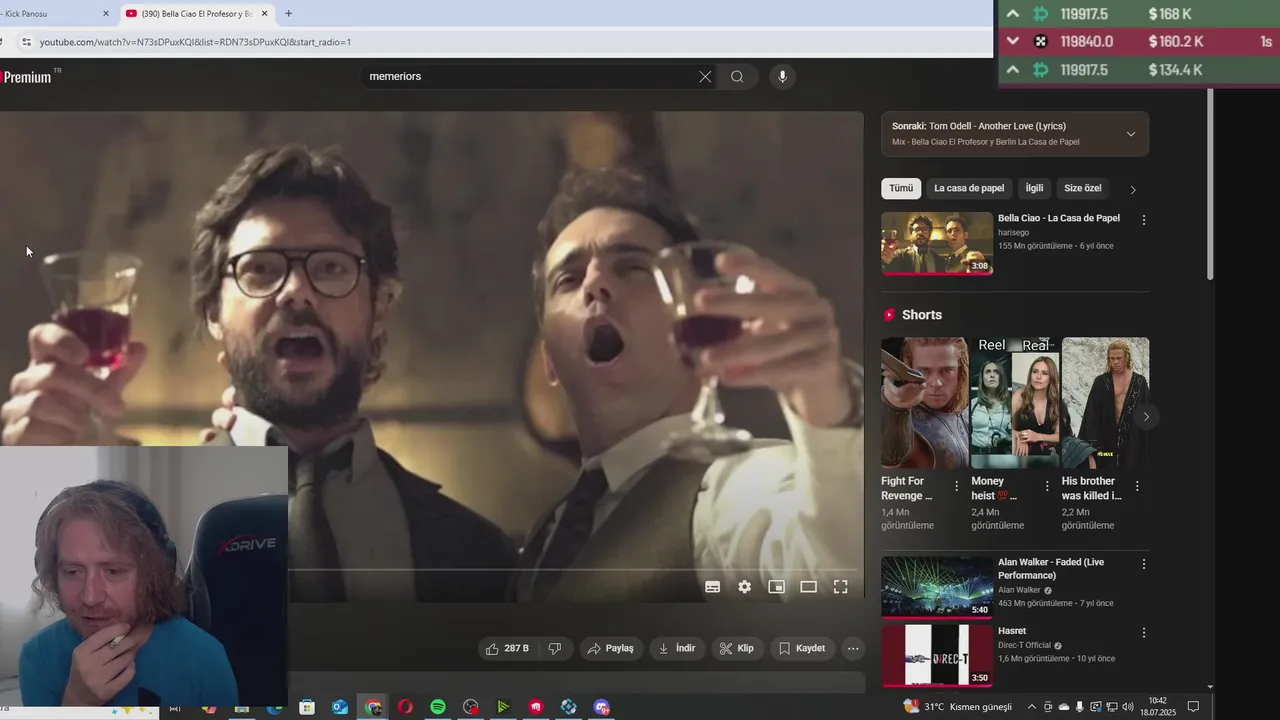Open more actions menu beside Kaydet
The image size is (1280, 720).
(853, 648)
